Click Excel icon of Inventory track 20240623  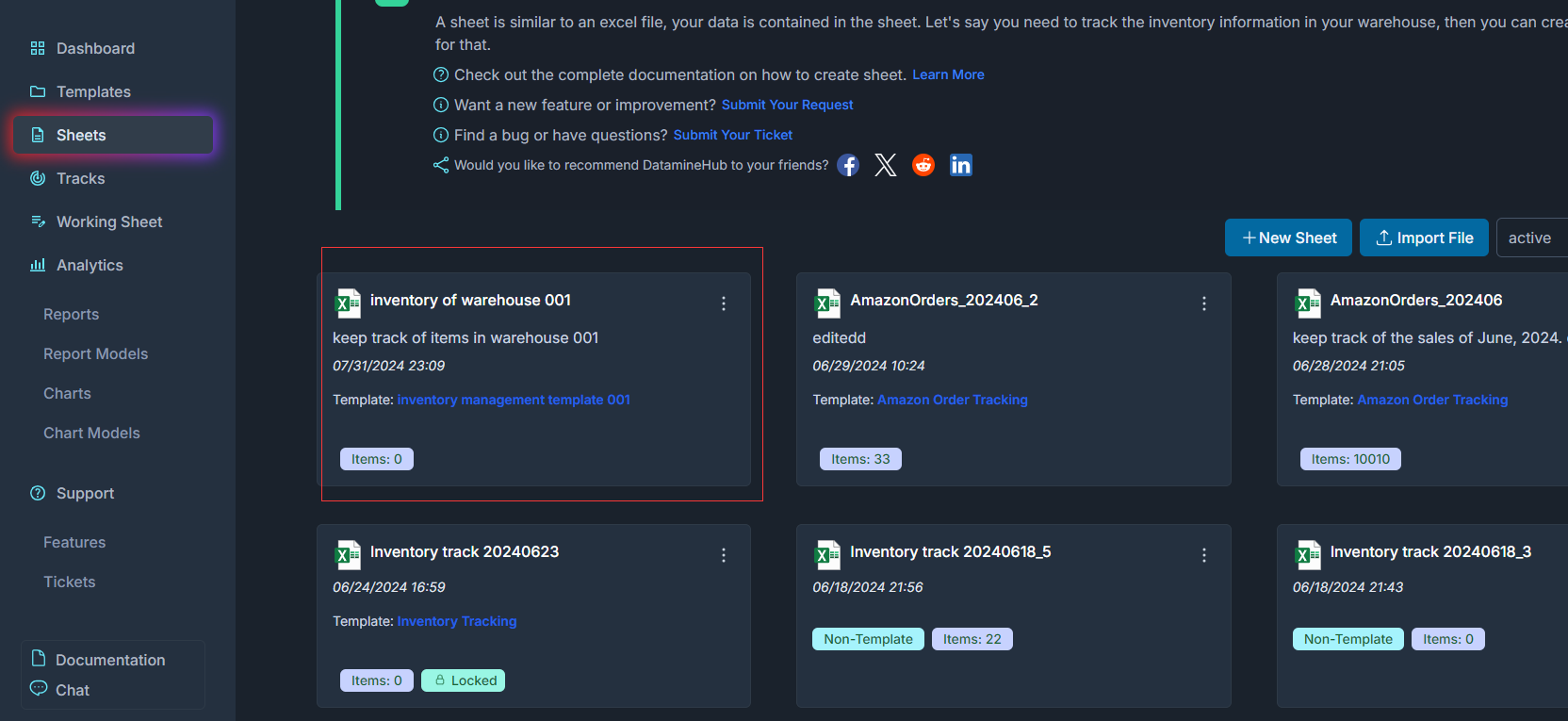pos(348,555)
